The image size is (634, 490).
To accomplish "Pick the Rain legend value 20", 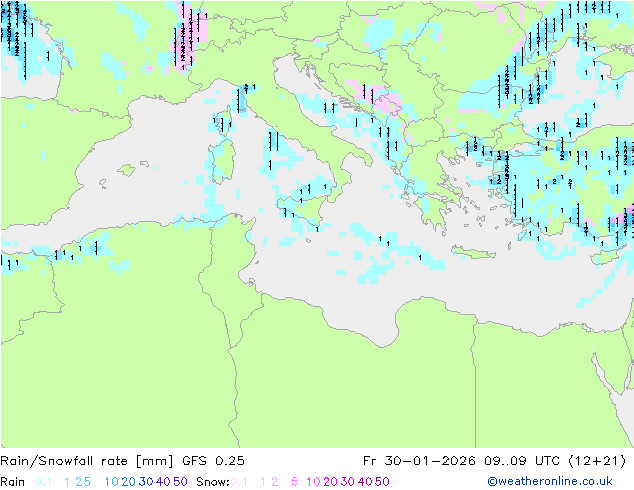I will [x=129, y=482].
